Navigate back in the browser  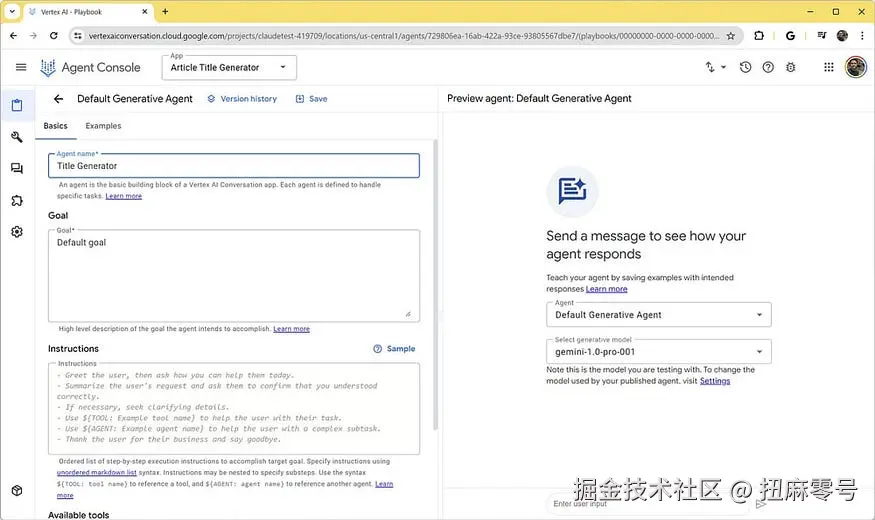(13, 36)
